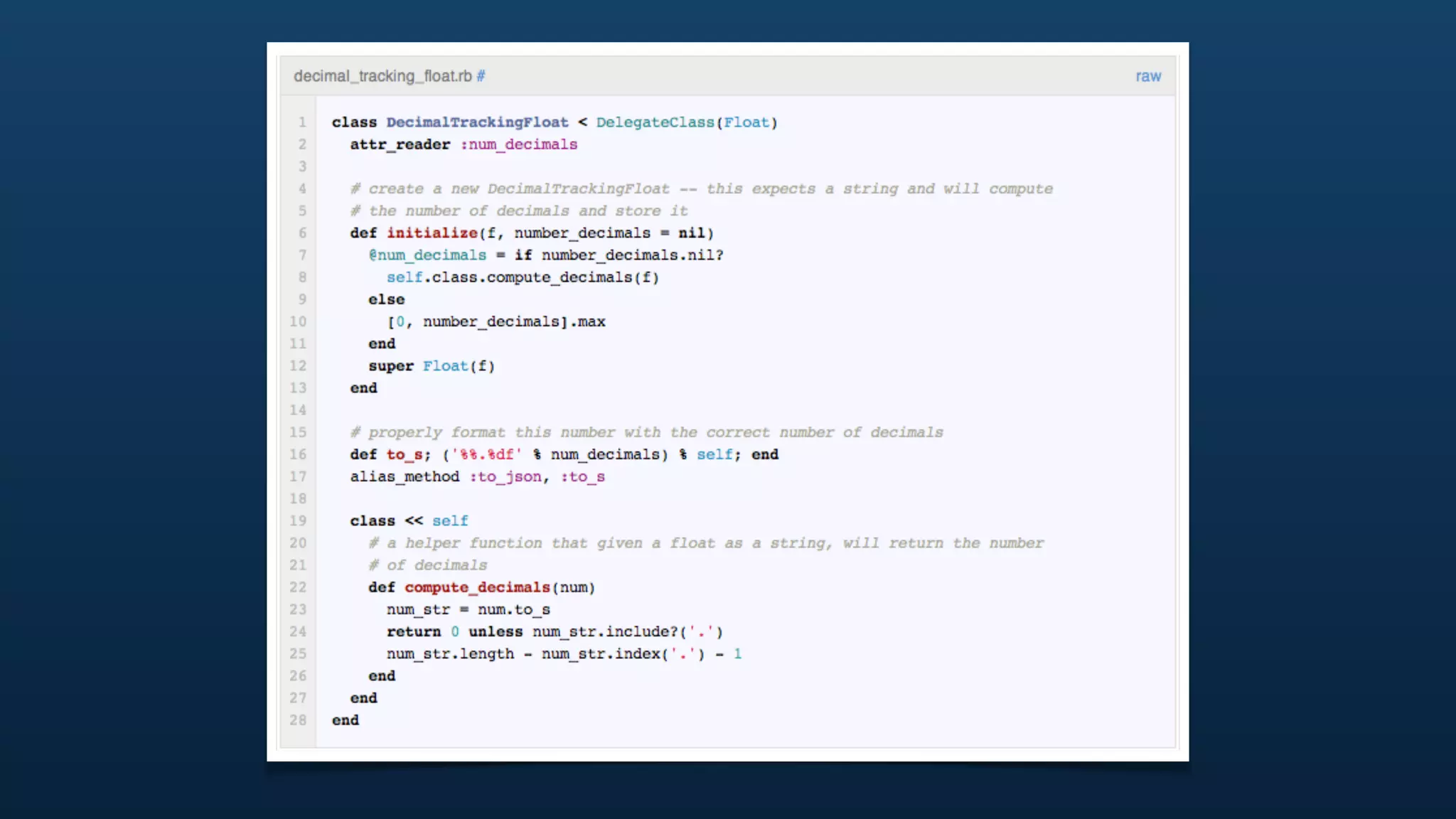Select line number 1 in gutter
Image resolution: width=1456 pixels, height=819 pixels.
[302, 122]
